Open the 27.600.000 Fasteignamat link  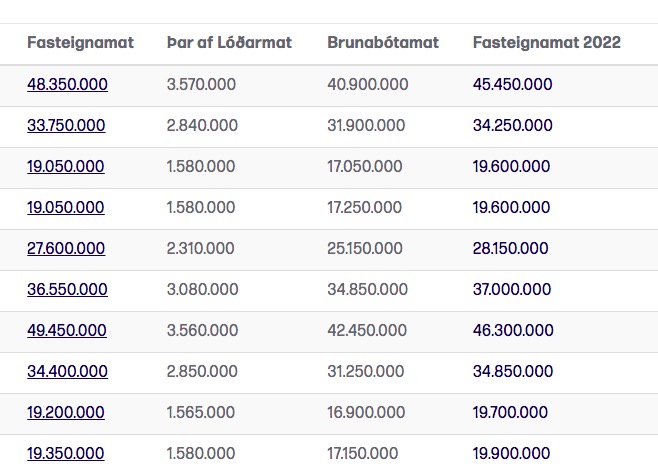pos(66,248)
